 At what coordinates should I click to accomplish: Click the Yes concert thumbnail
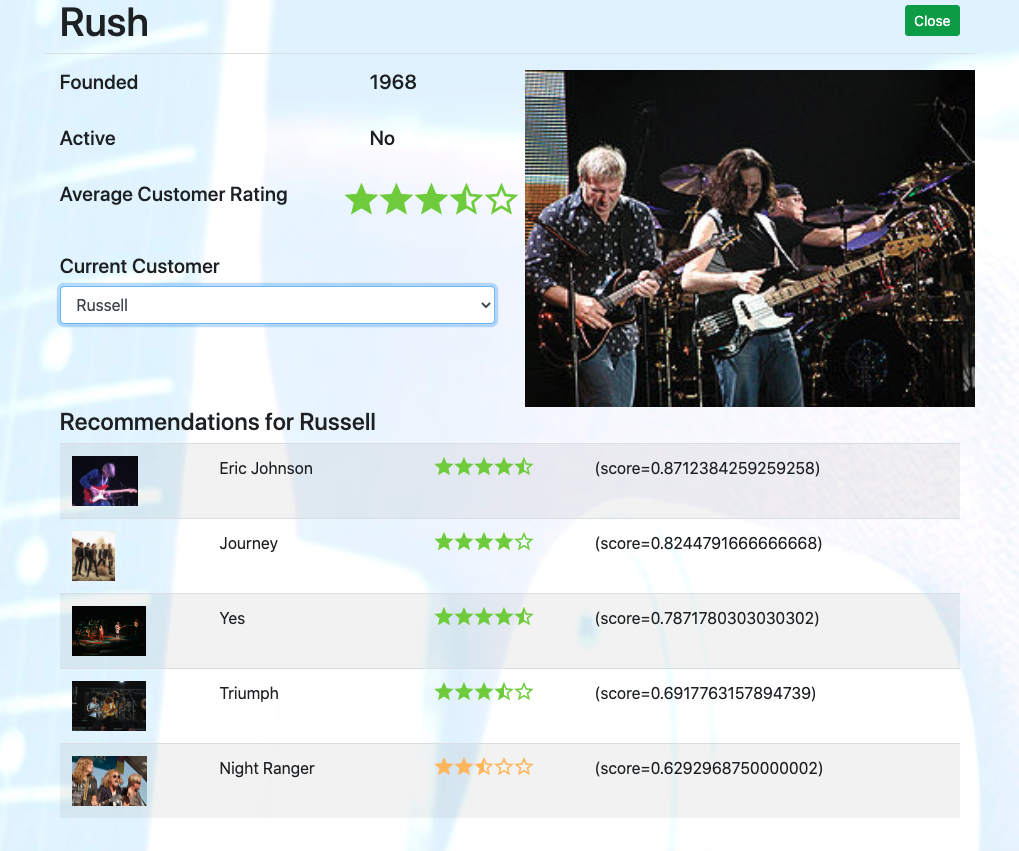[x=108, y=631]
